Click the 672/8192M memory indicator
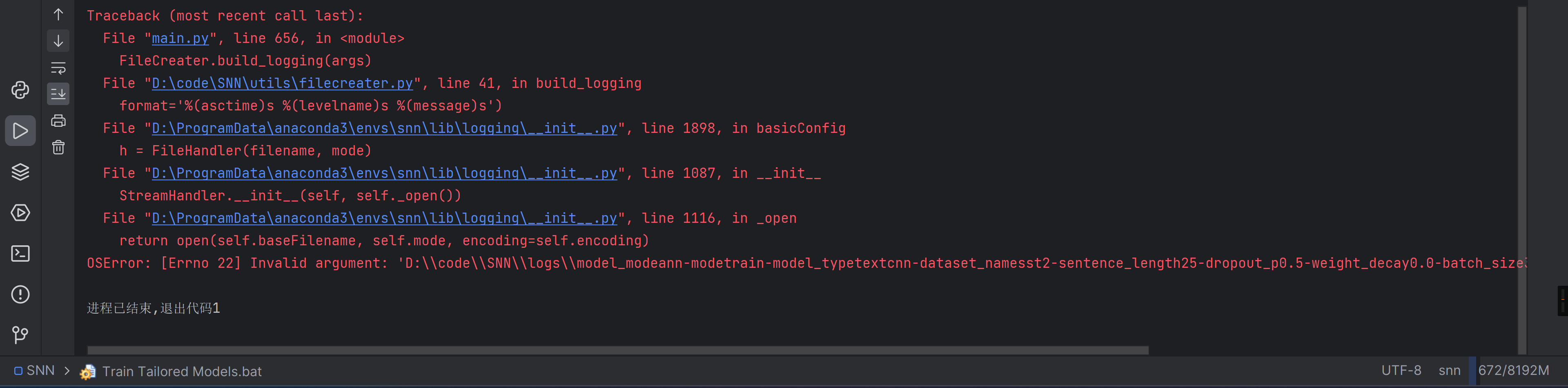Screen dimensions: 1568x388 pos(1513,370)
